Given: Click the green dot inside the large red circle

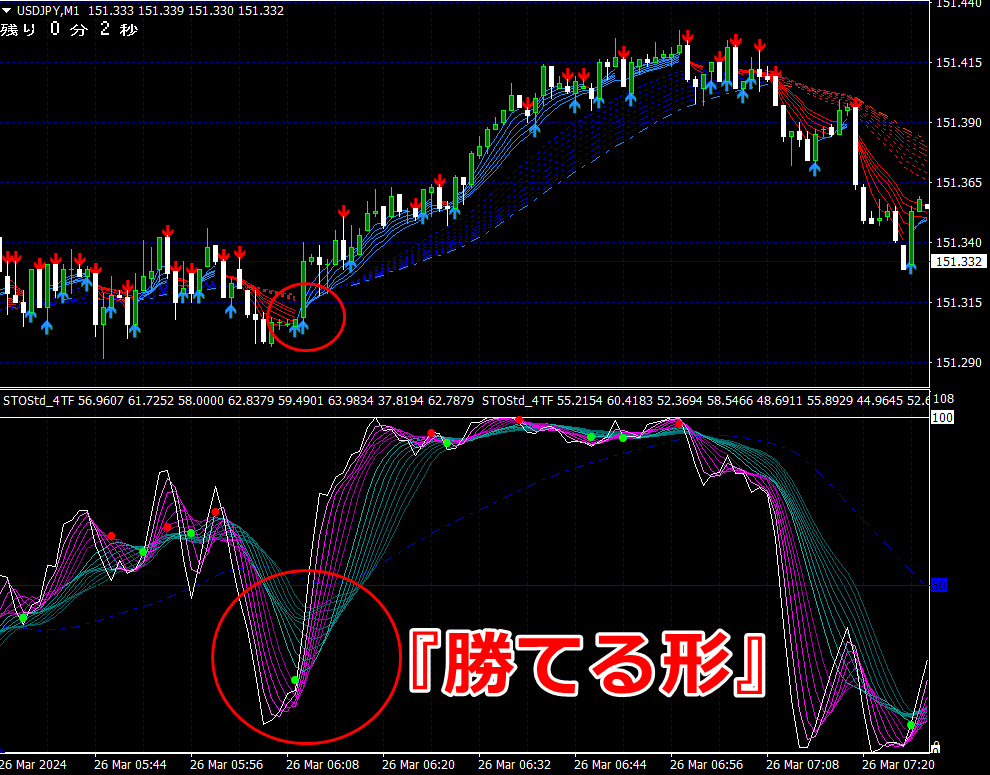Looking at the screenshot, I should [x=295, y=680].
